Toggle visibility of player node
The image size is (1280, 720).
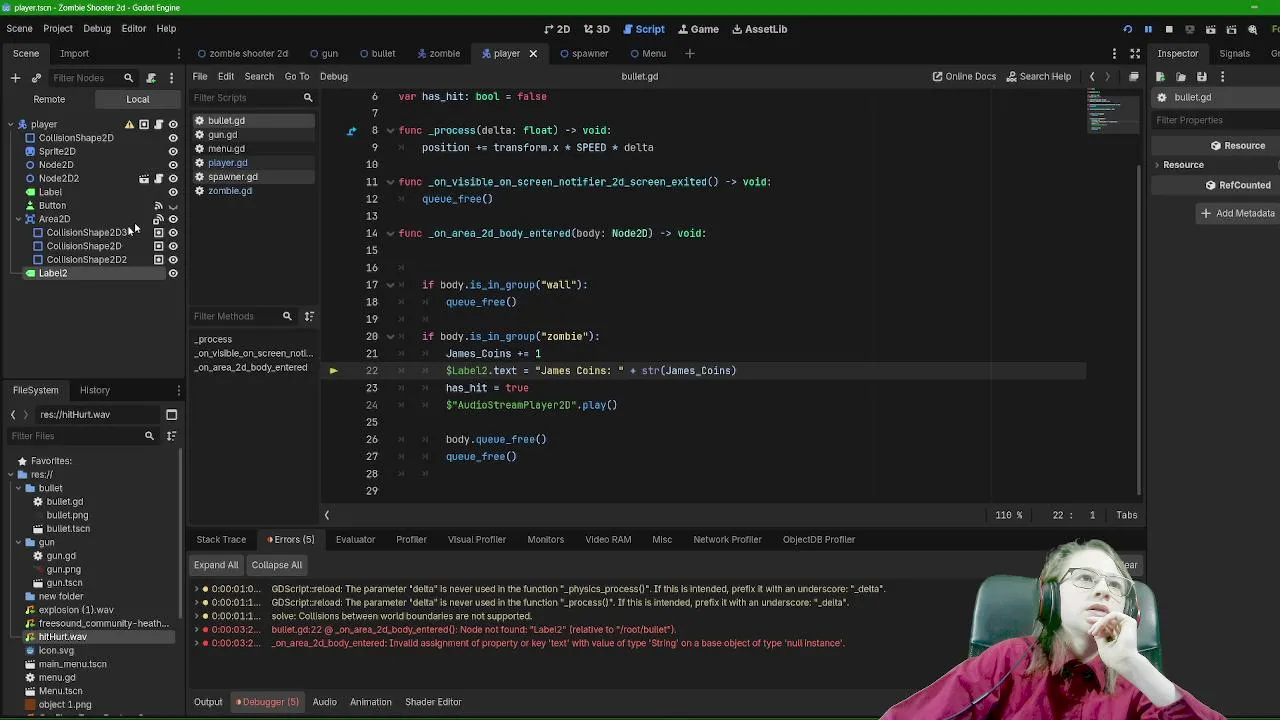point(173,124)
